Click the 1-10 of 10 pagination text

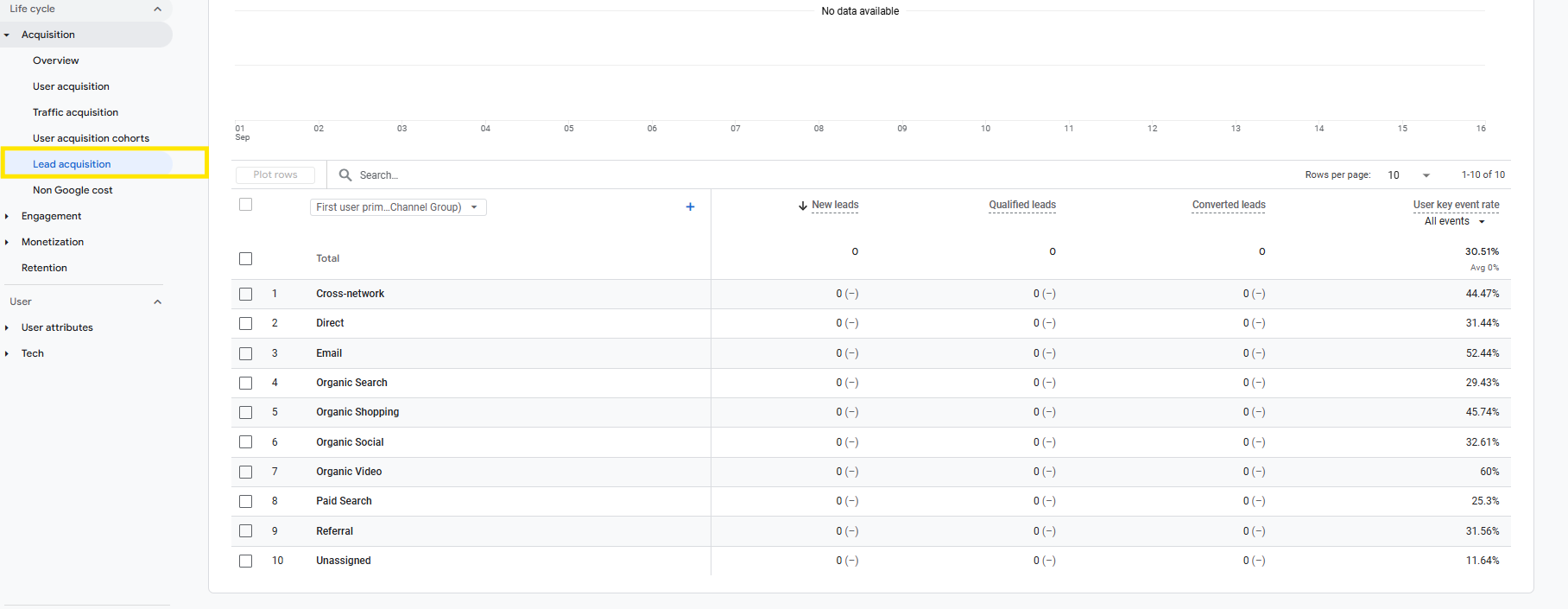[x=1483, y=174]
